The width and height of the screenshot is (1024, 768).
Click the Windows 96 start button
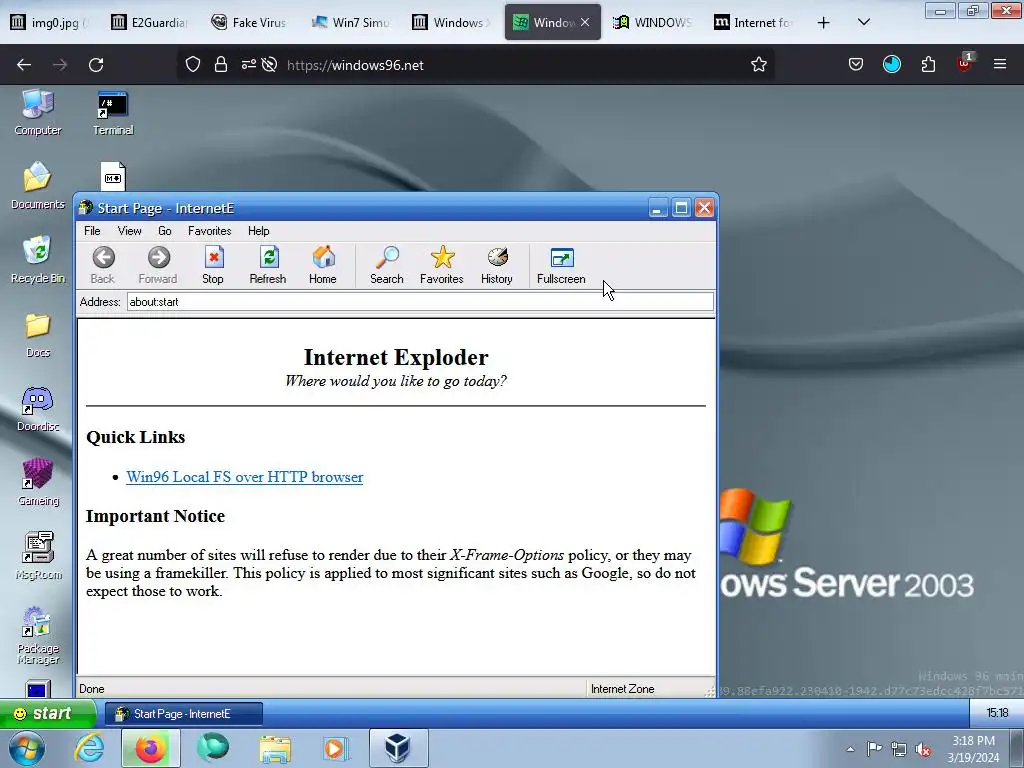(x=47, y=713)
